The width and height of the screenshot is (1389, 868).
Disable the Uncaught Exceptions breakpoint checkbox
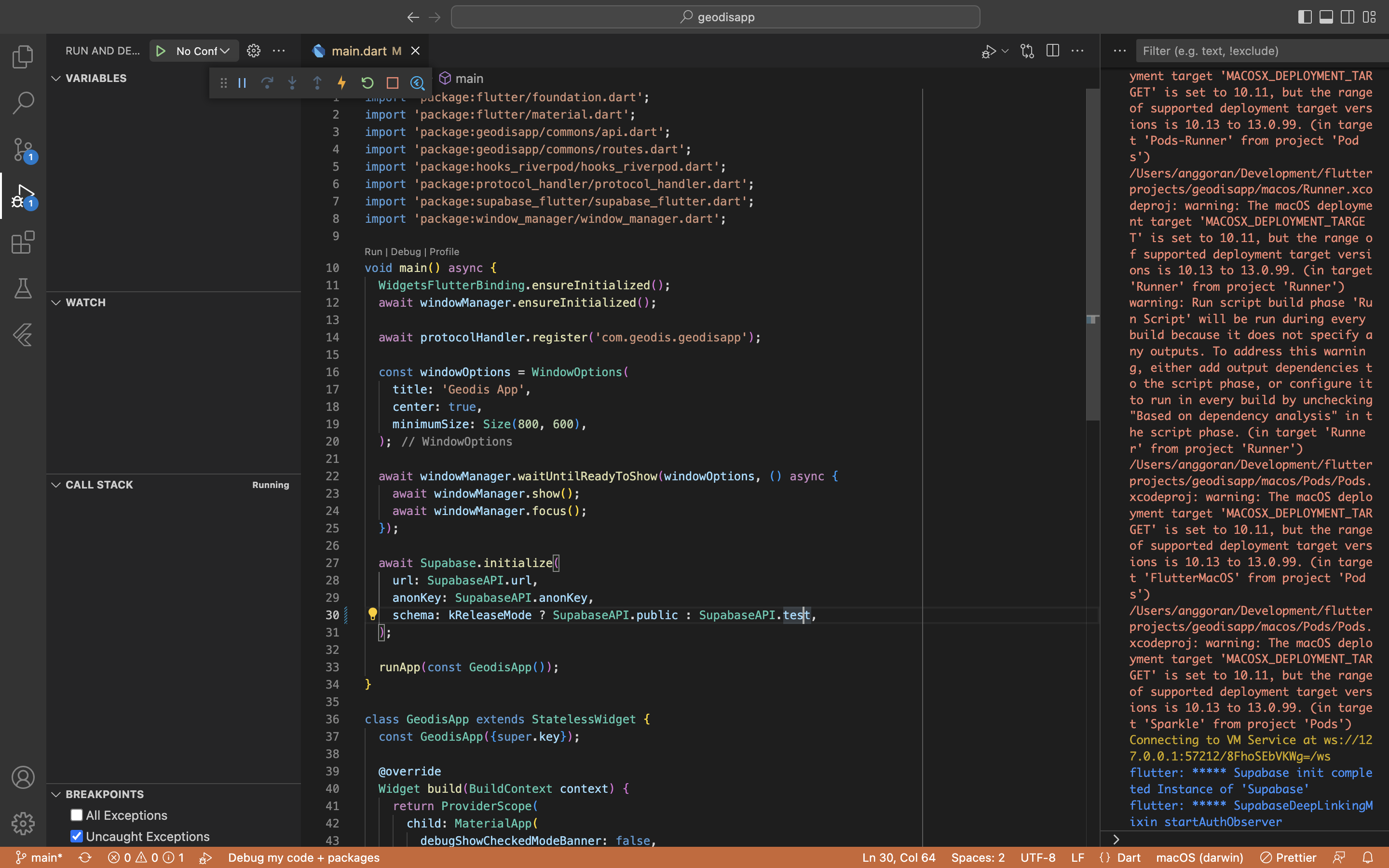(x=76, y=837)
